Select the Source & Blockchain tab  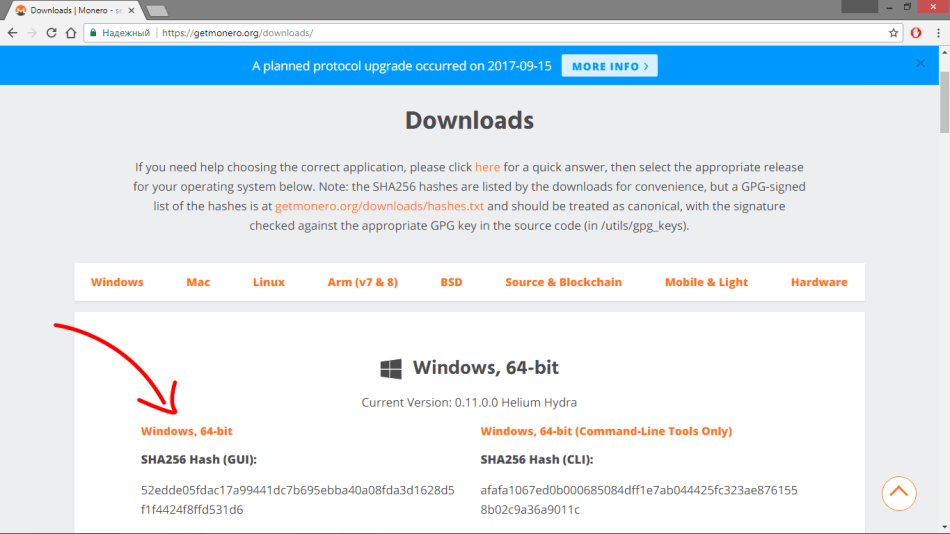click(x=563, y=282)
